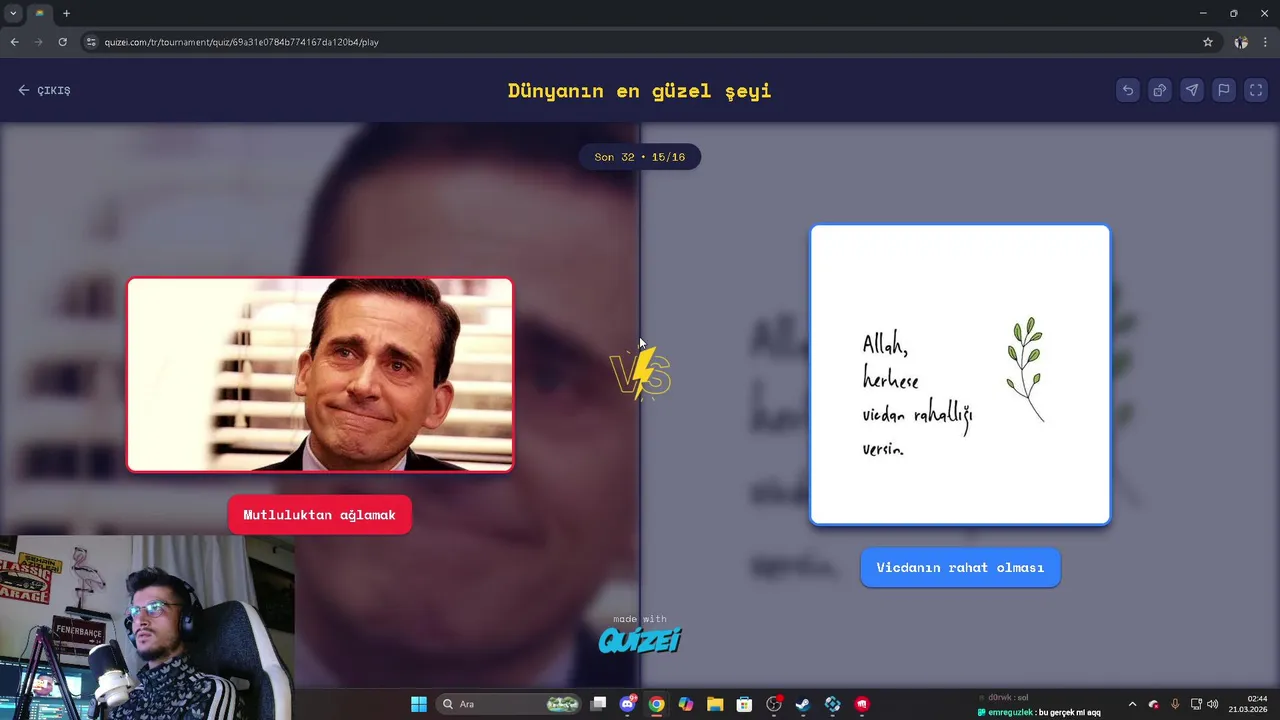
Task: Click the ÇIKIŞ exit back button
Action: pos(44,90)
